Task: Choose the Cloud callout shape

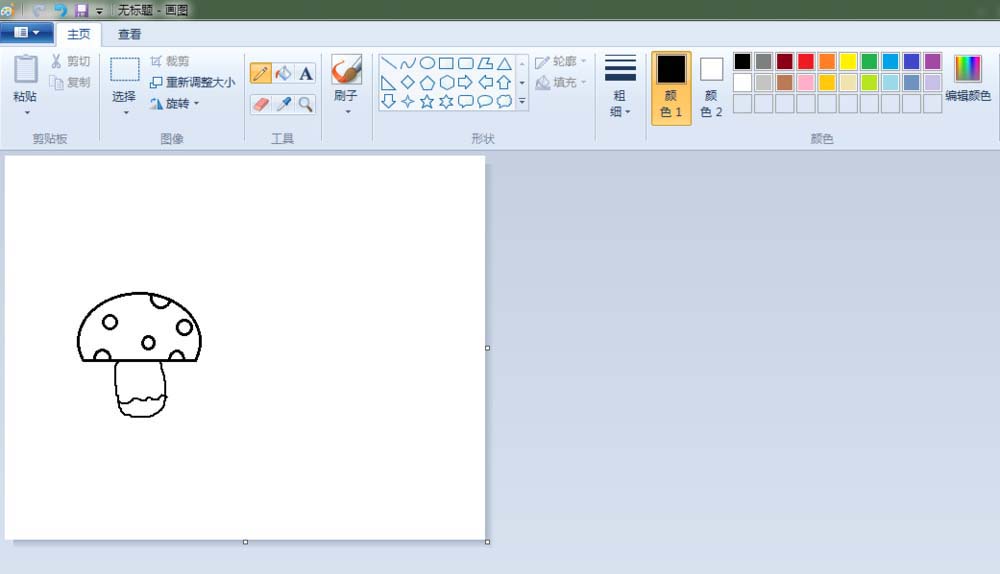Action: [x=504, y=101]
